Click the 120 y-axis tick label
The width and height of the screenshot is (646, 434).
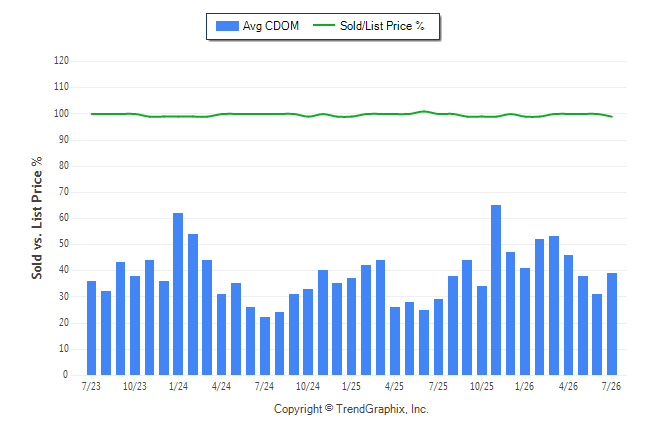(x=61, y=61)
